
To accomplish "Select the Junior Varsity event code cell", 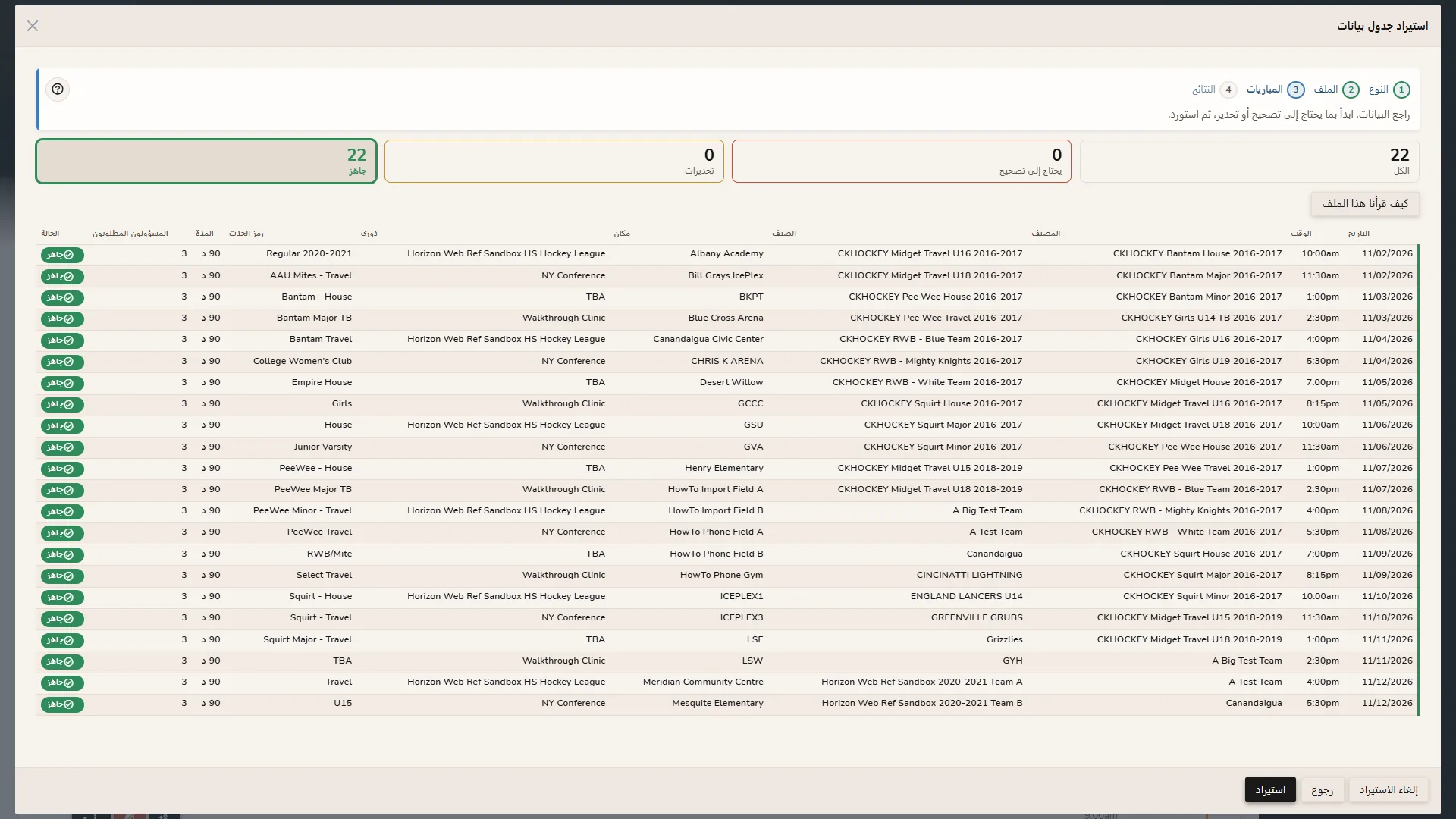I will (x=323, y=447).
